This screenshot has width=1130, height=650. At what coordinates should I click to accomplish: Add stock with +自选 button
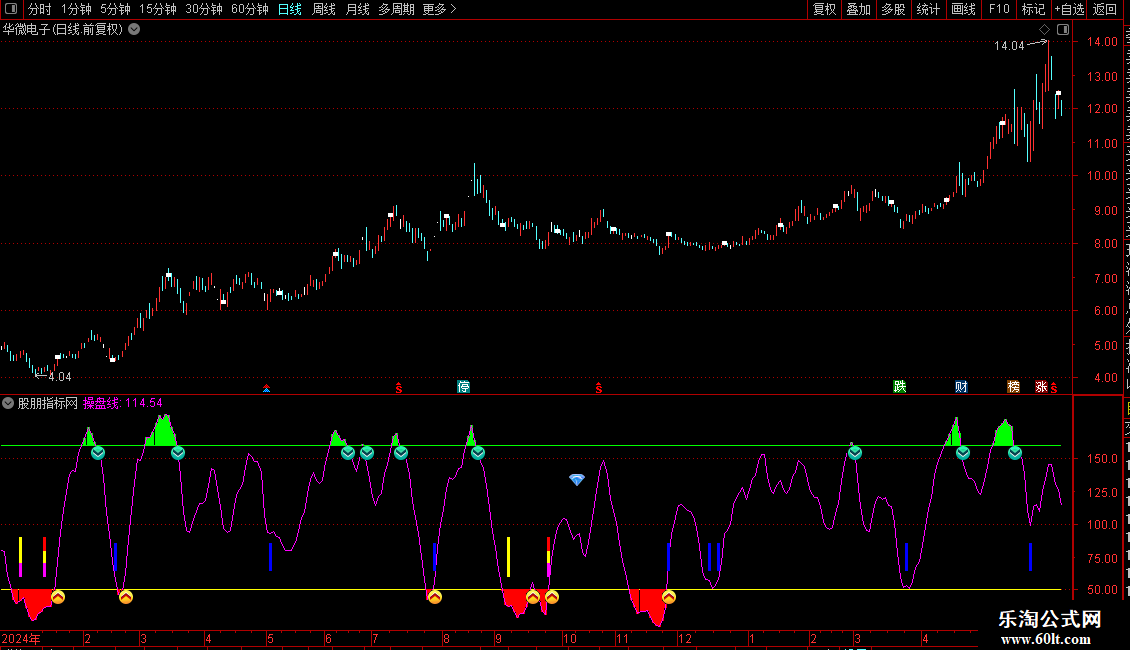pyautogui.click(x=1069, y=9)
